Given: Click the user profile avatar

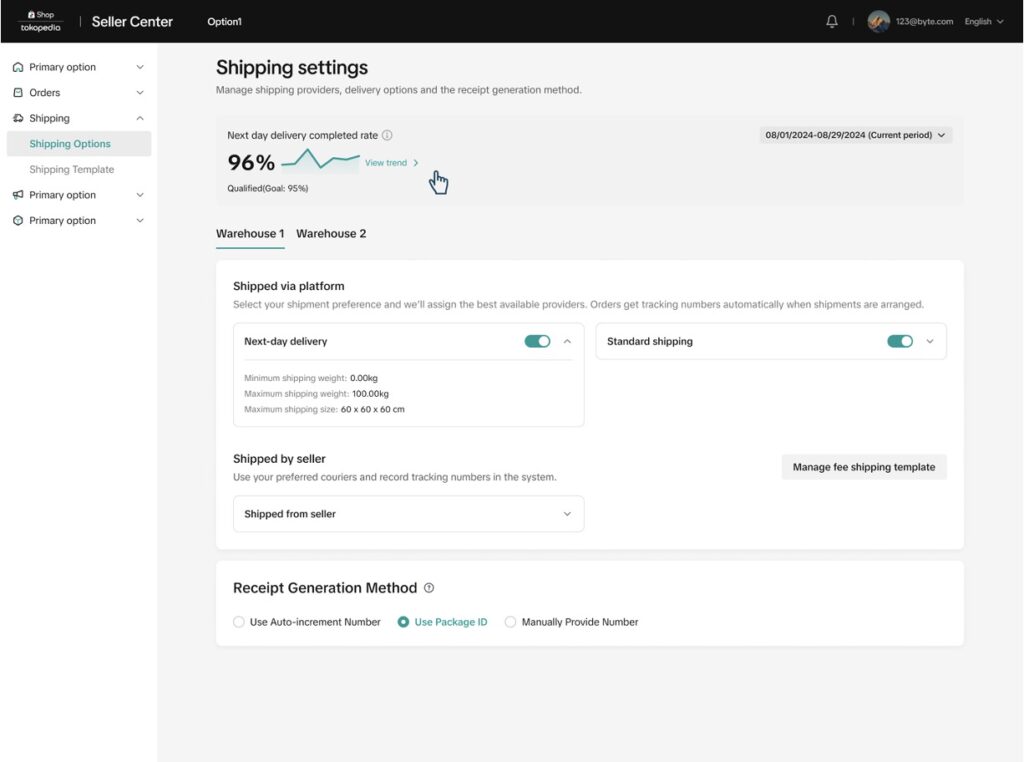Looking at the screenshot, I should [x=878, y=22].
